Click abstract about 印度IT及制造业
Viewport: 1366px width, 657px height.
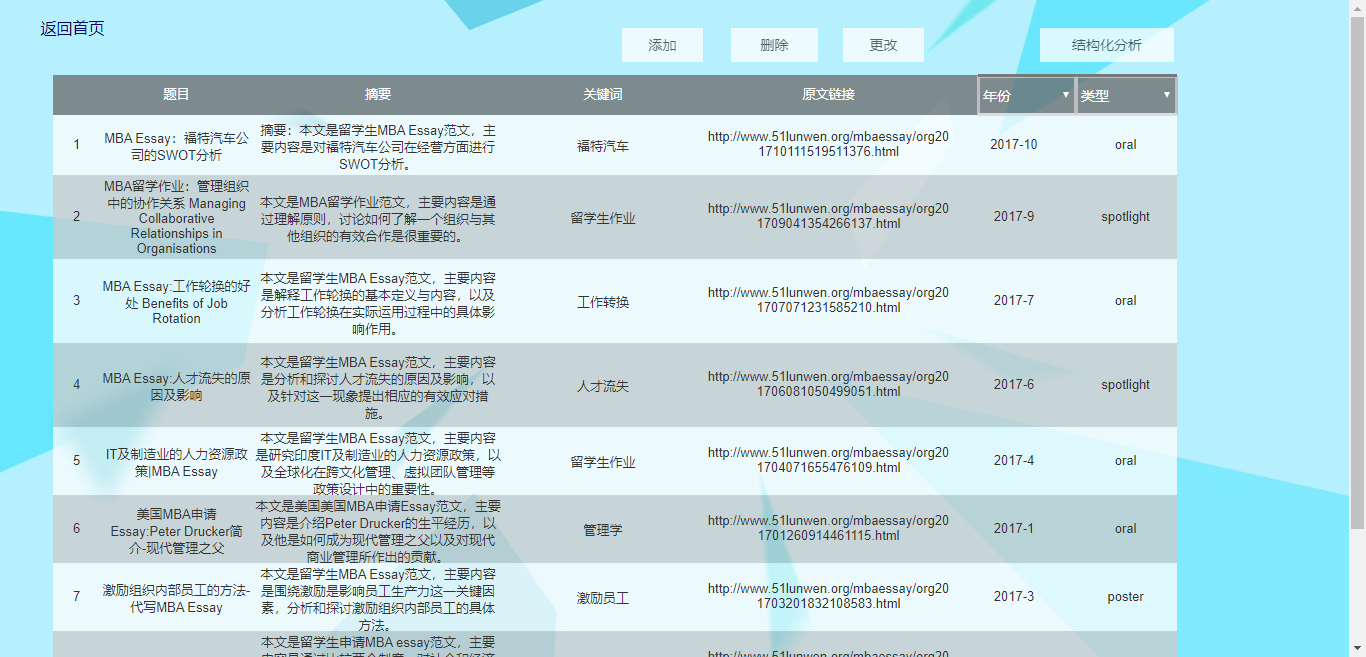(378, 463)
